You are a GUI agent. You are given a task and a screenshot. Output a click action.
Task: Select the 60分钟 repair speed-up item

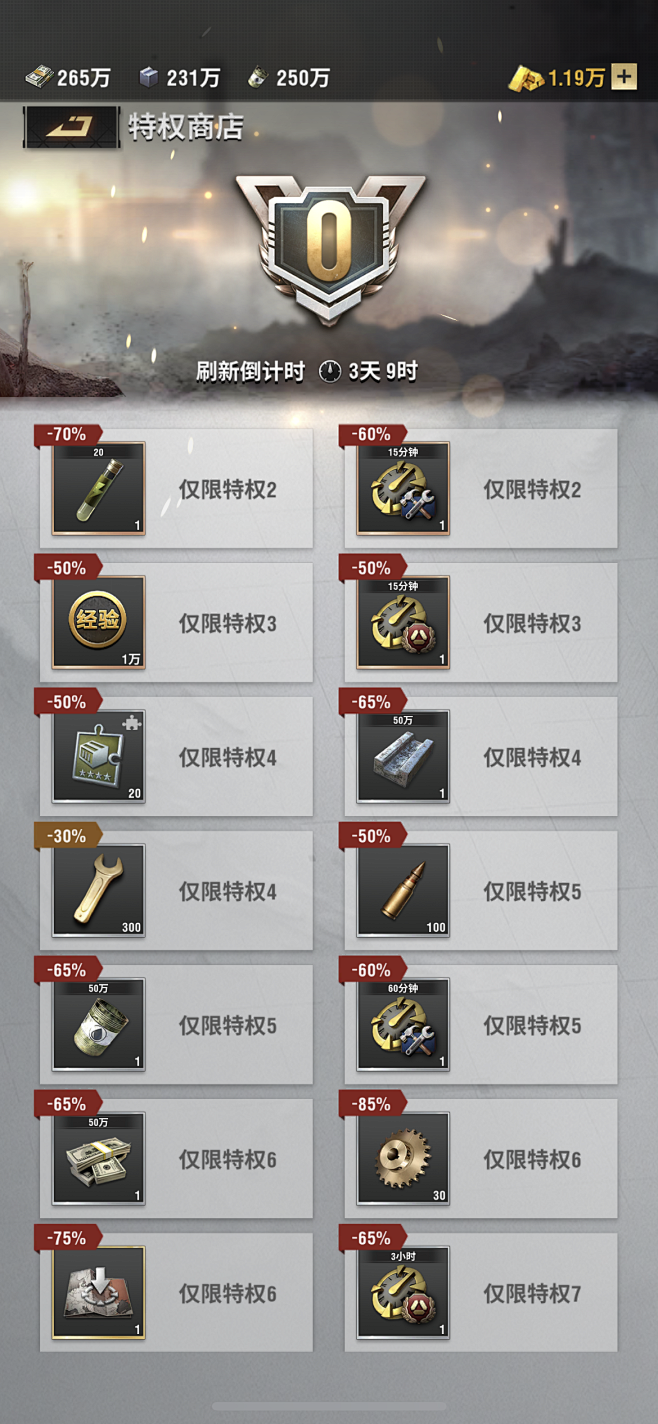point(403,1025)
